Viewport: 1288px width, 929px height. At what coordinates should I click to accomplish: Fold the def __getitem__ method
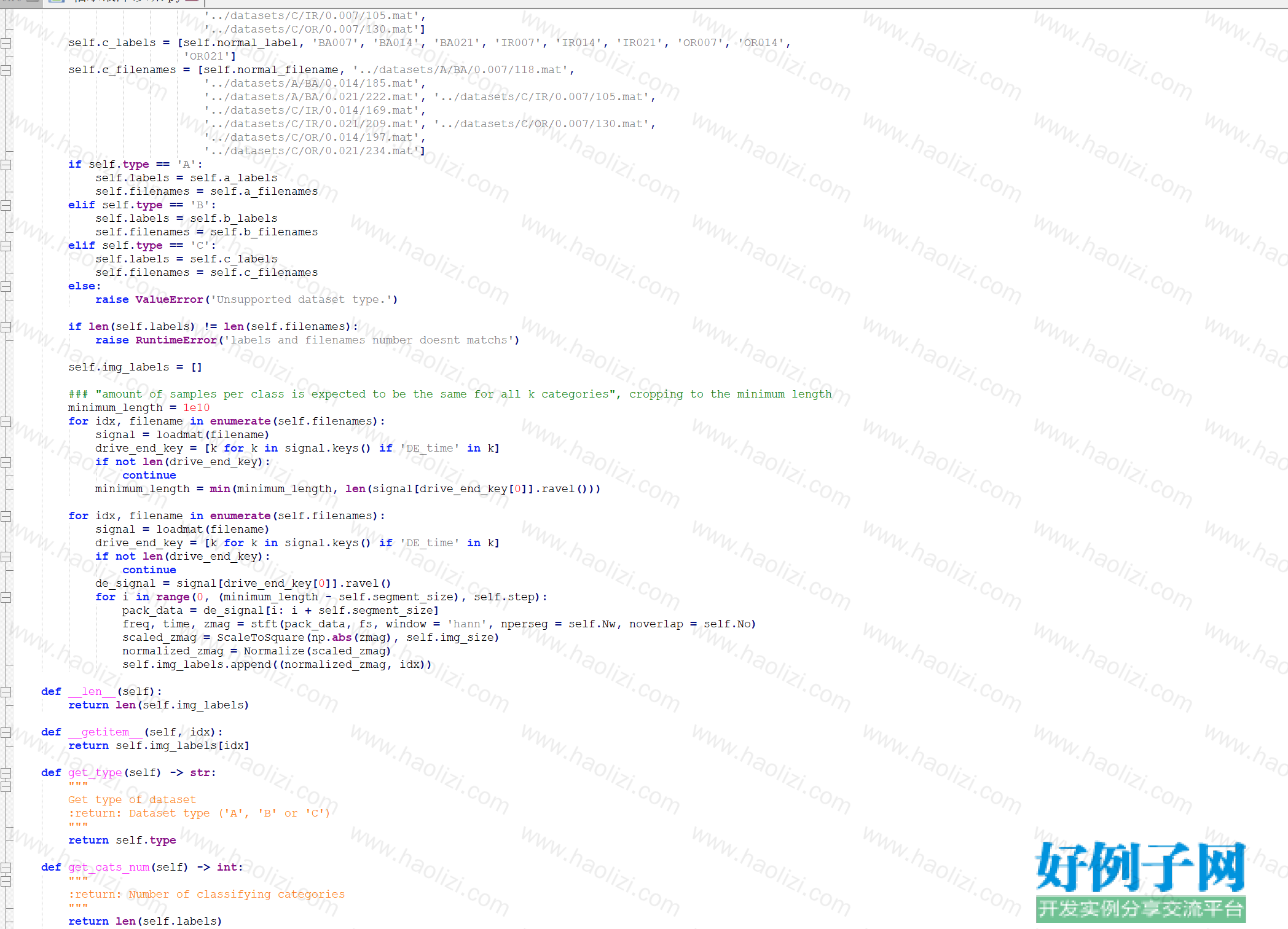coord(6,732)
